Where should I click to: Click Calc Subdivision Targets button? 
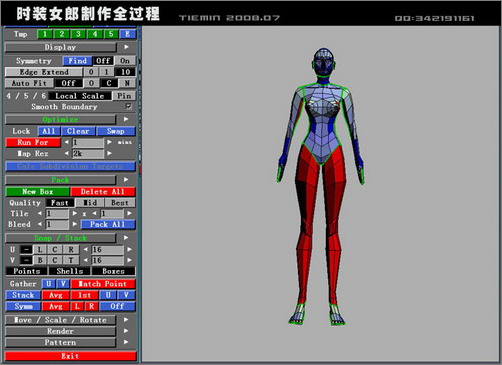pyautogui.click(x=70, y=166)
